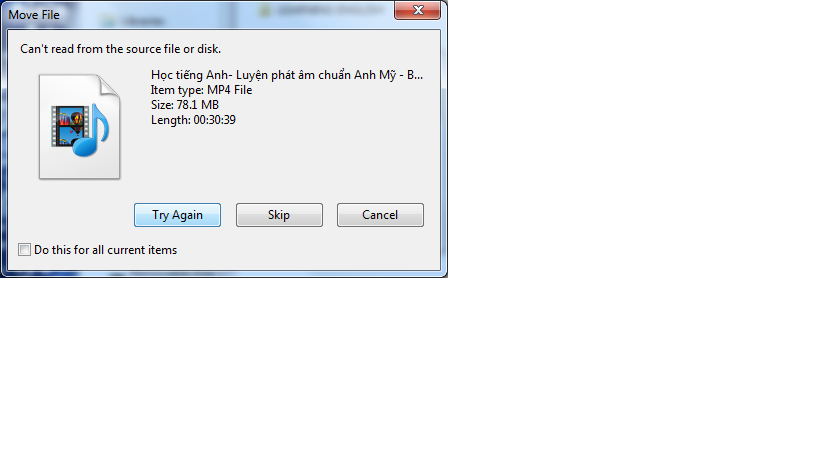Click the film strip graphic on the icon
The image size is (819, 460).
pyautogui.click(x=67, y=126)
